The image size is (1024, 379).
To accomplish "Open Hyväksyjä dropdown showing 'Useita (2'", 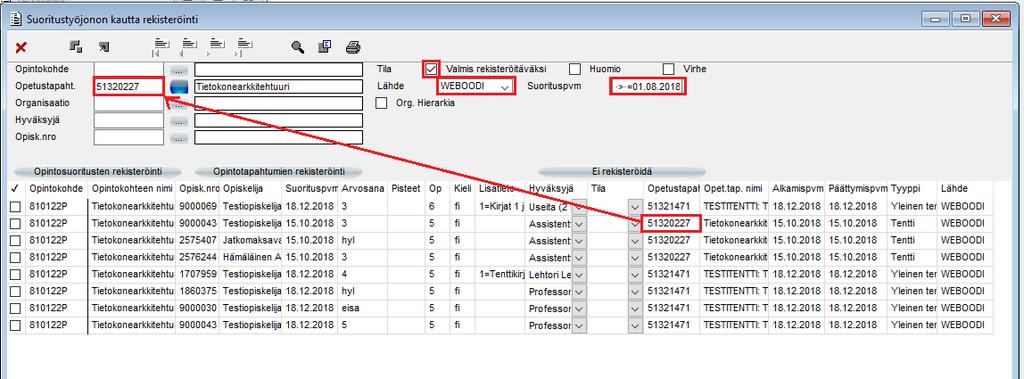I will coord(578,206).
